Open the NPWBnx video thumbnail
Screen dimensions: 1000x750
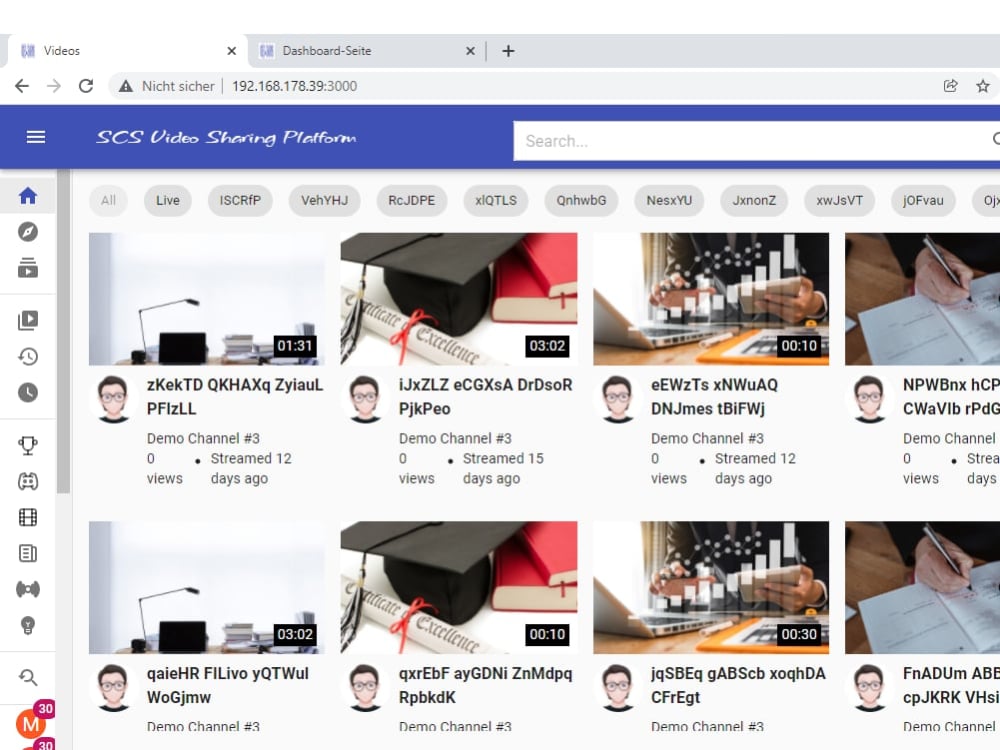pos(922,299)
